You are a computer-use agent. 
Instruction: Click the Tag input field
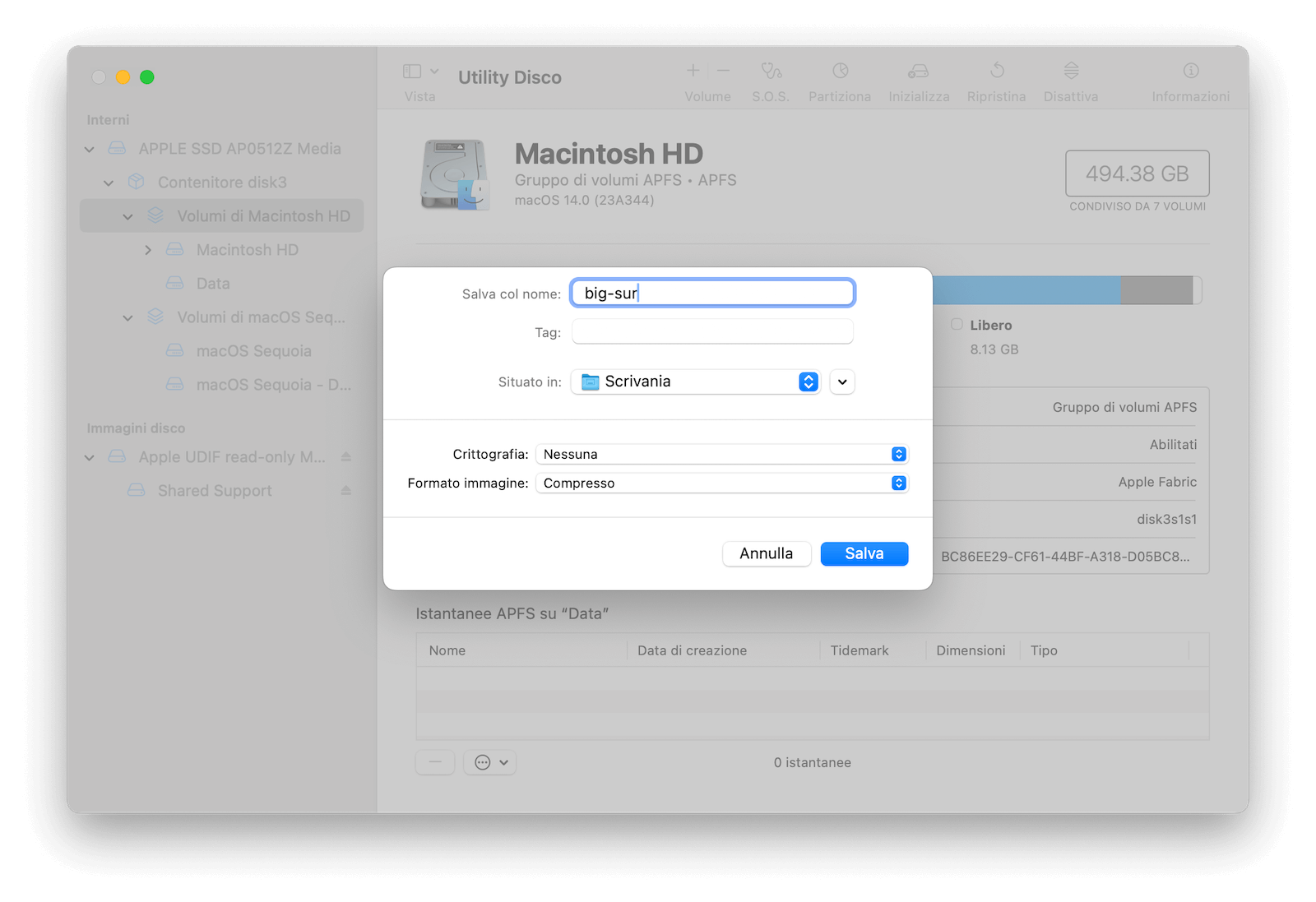pyautogui.click(x=712, y=332)
